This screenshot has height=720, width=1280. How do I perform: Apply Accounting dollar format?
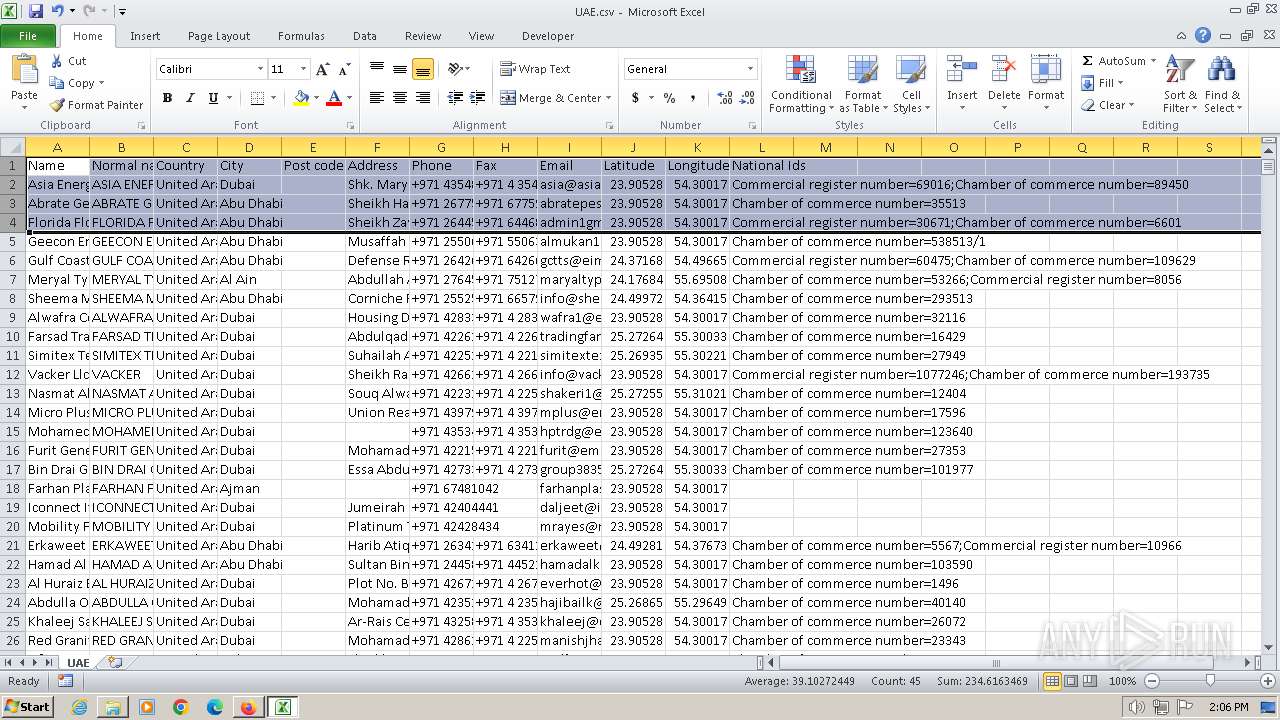click(635, 98)
